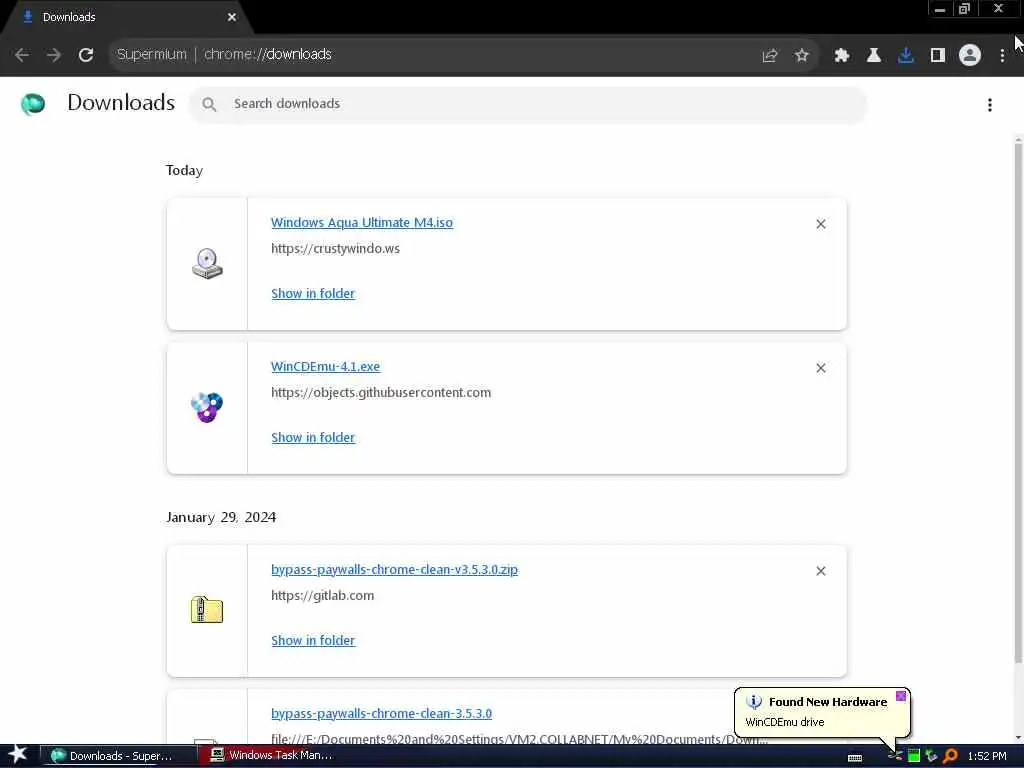Click the magnifier icon in search box
The width and height of the screenshot is (1024, 768).
point(209,104)
